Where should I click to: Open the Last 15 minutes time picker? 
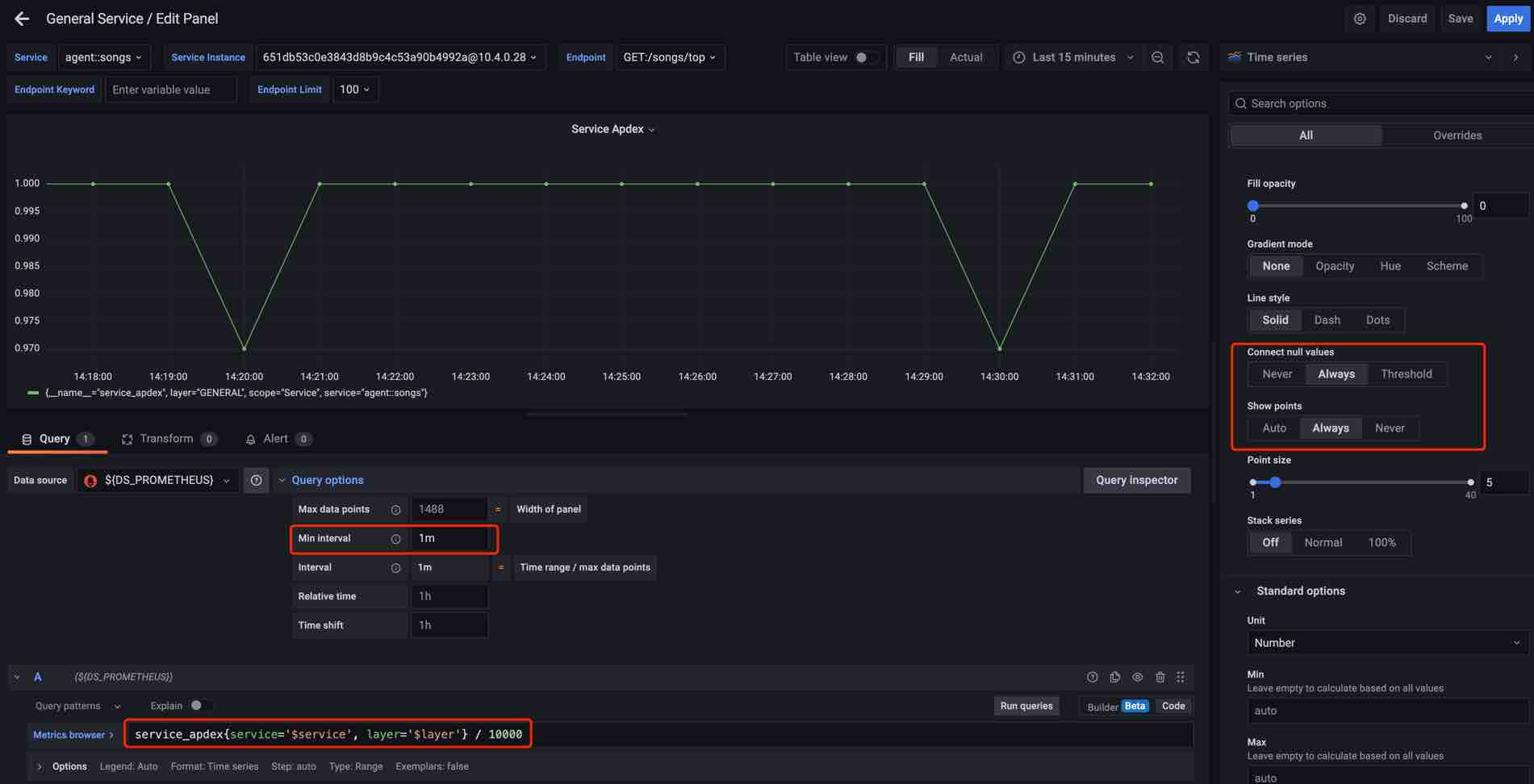click(1073, 57)
